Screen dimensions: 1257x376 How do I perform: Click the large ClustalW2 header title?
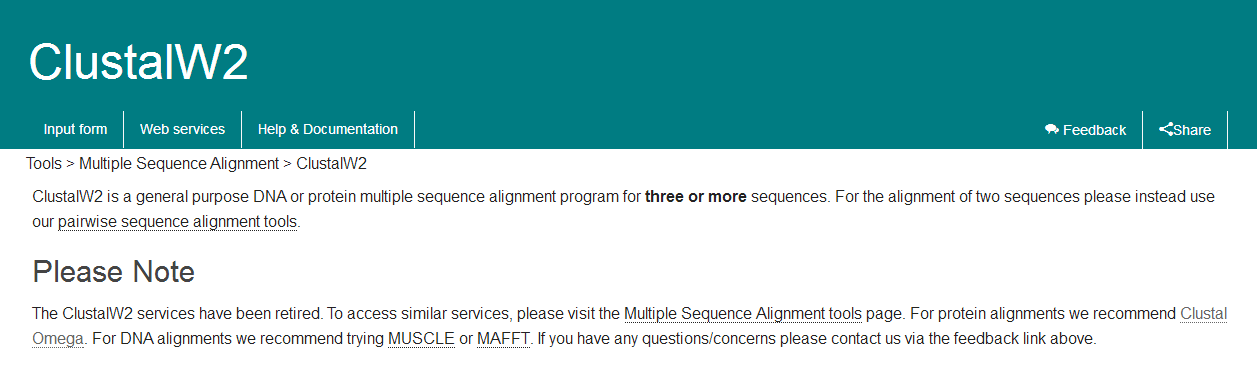(138, 62)
